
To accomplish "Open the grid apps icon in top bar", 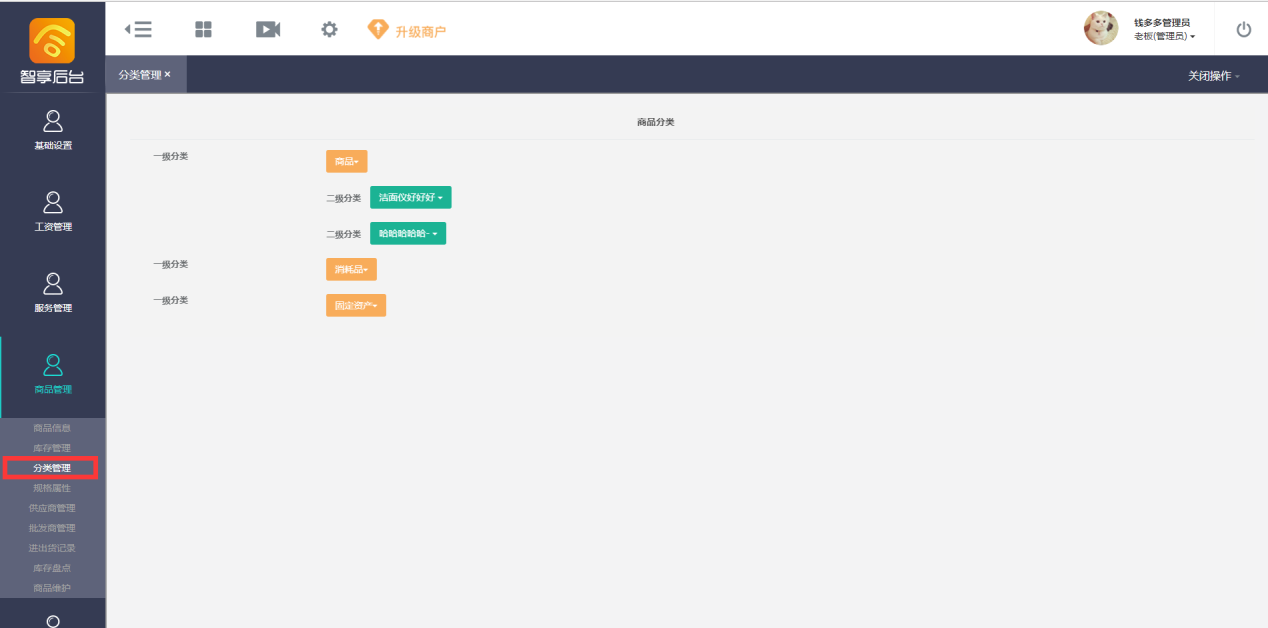I will click(x=203, y=29).
